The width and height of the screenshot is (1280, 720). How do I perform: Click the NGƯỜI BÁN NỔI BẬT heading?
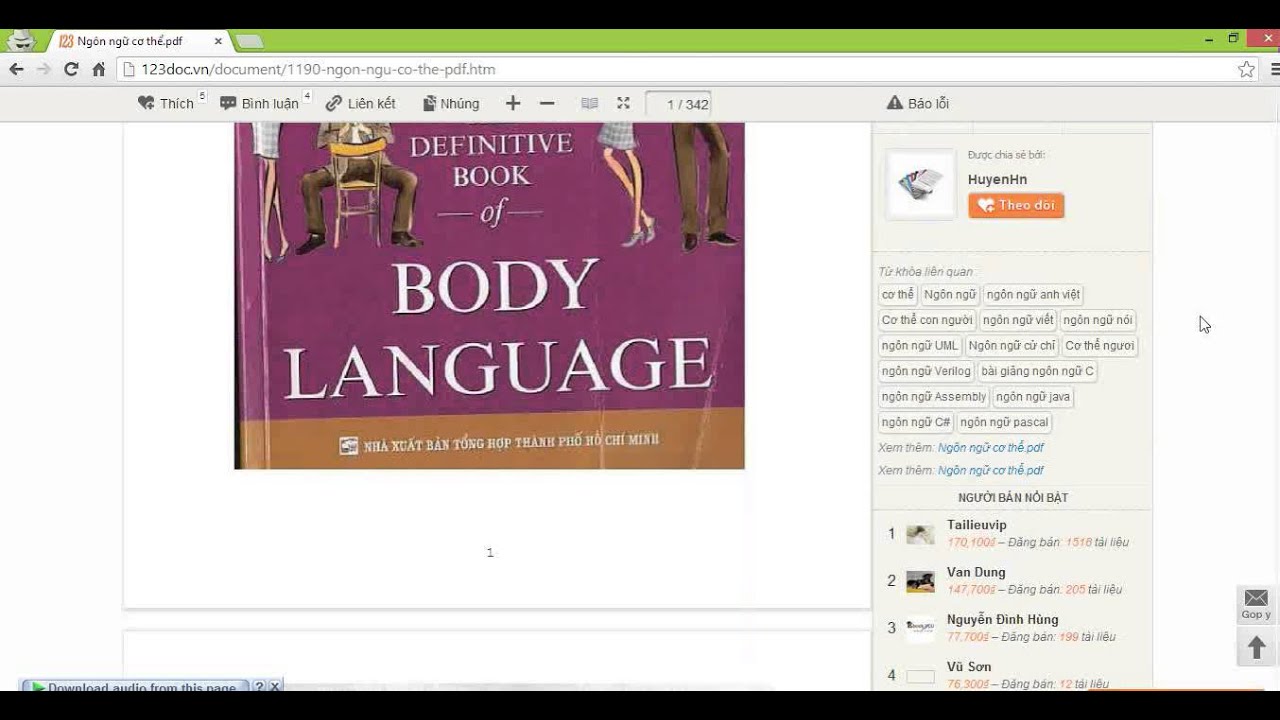1013,498
